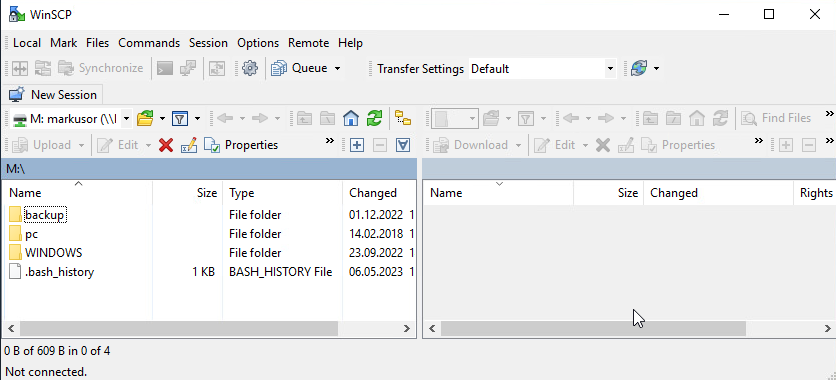Screen dimensions: 836x380
Task: Click the local Select Files plus icon
Action: click(357, 145)
